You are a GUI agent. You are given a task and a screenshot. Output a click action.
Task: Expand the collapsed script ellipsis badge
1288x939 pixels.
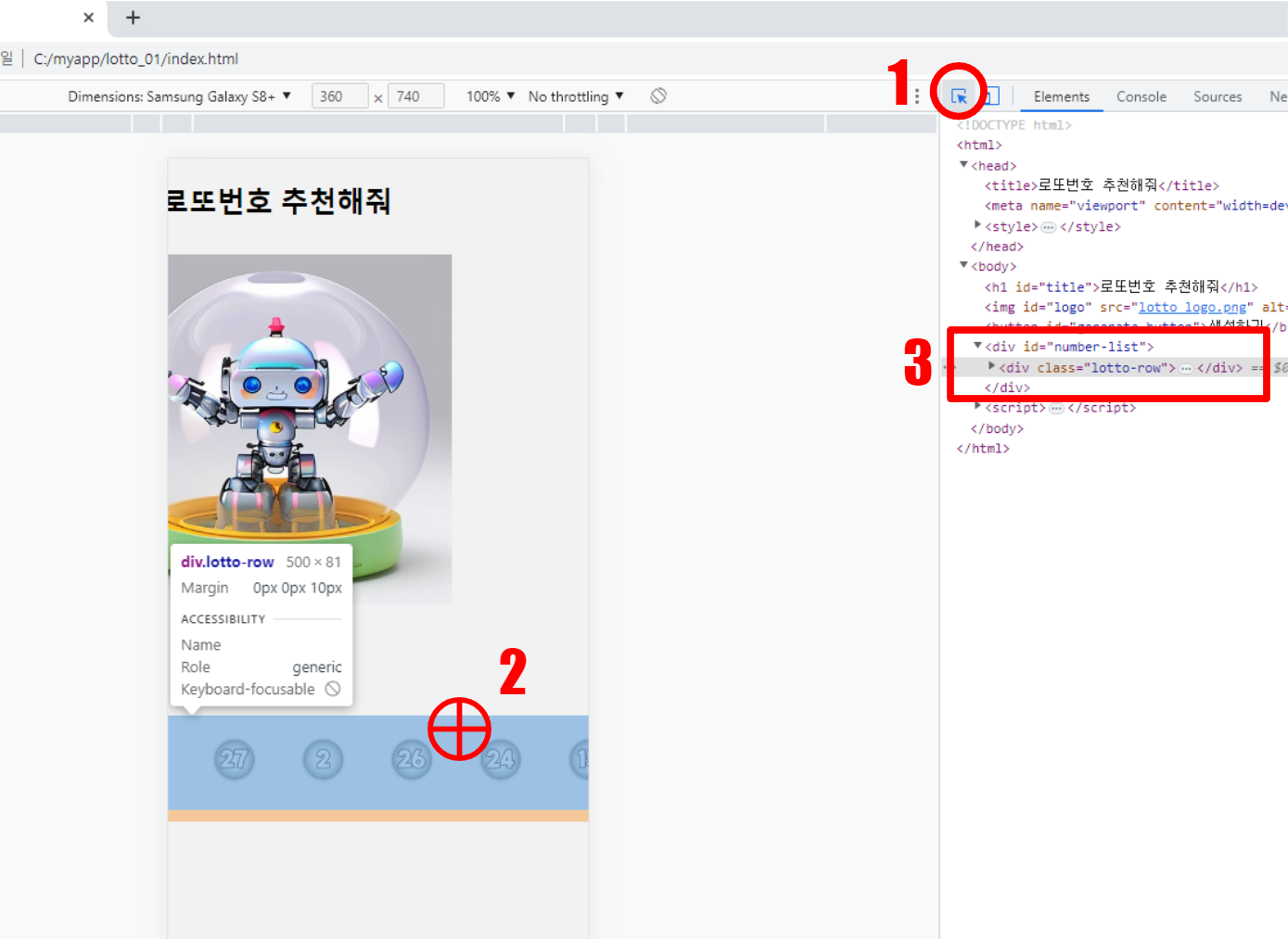[1056, 409]
